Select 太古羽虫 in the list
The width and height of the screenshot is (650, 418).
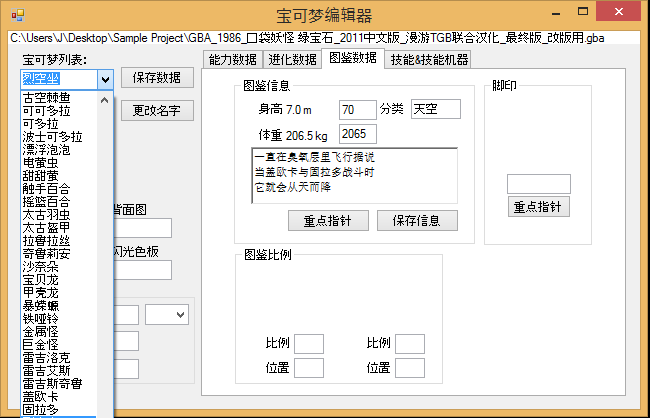tap(59, 215)
